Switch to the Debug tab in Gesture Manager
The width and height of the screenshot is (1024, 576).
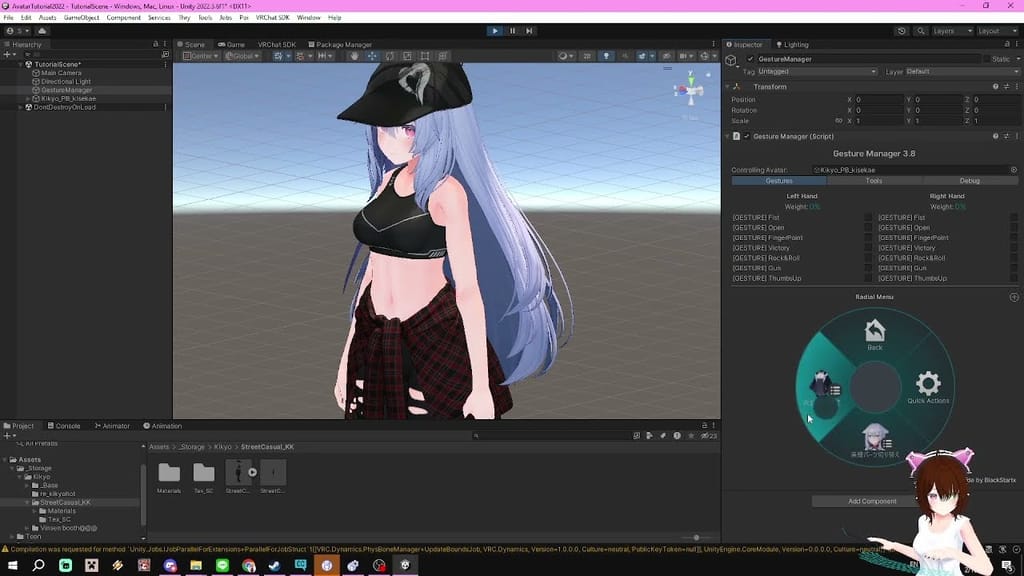[971, 182]
